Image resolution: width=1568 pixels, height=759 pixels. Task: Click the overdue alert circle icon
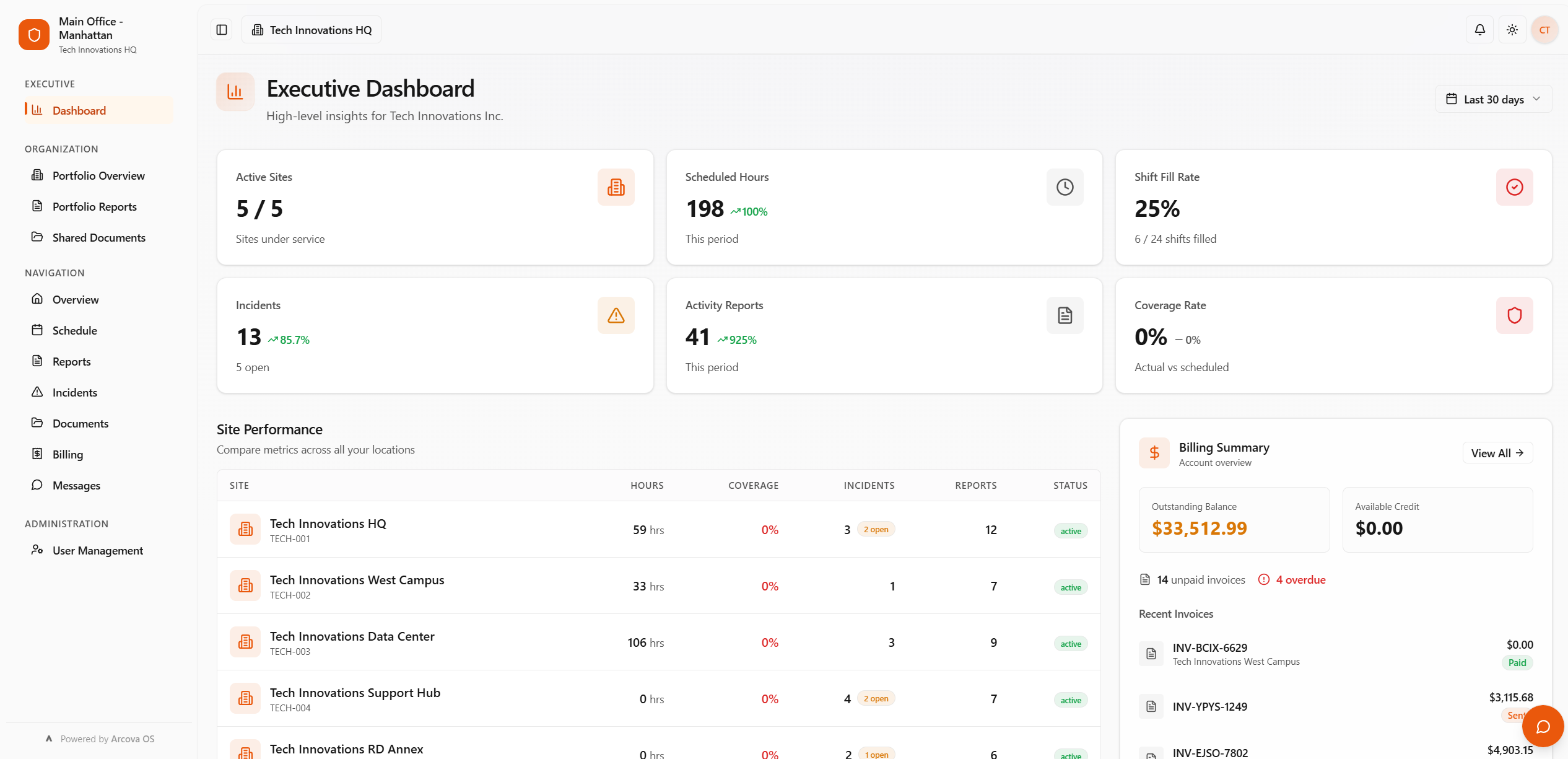click(1264, 579)
